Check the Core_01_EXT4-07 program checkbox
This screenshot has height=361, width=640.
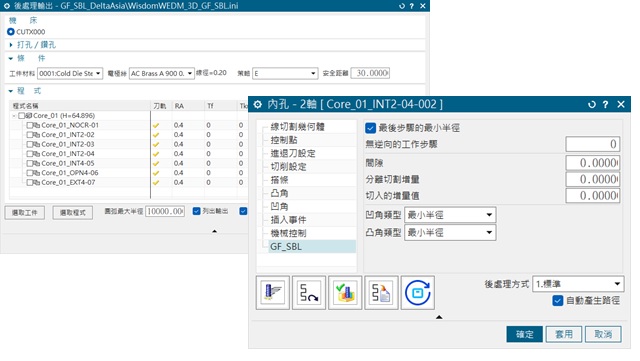pos(29,183)
